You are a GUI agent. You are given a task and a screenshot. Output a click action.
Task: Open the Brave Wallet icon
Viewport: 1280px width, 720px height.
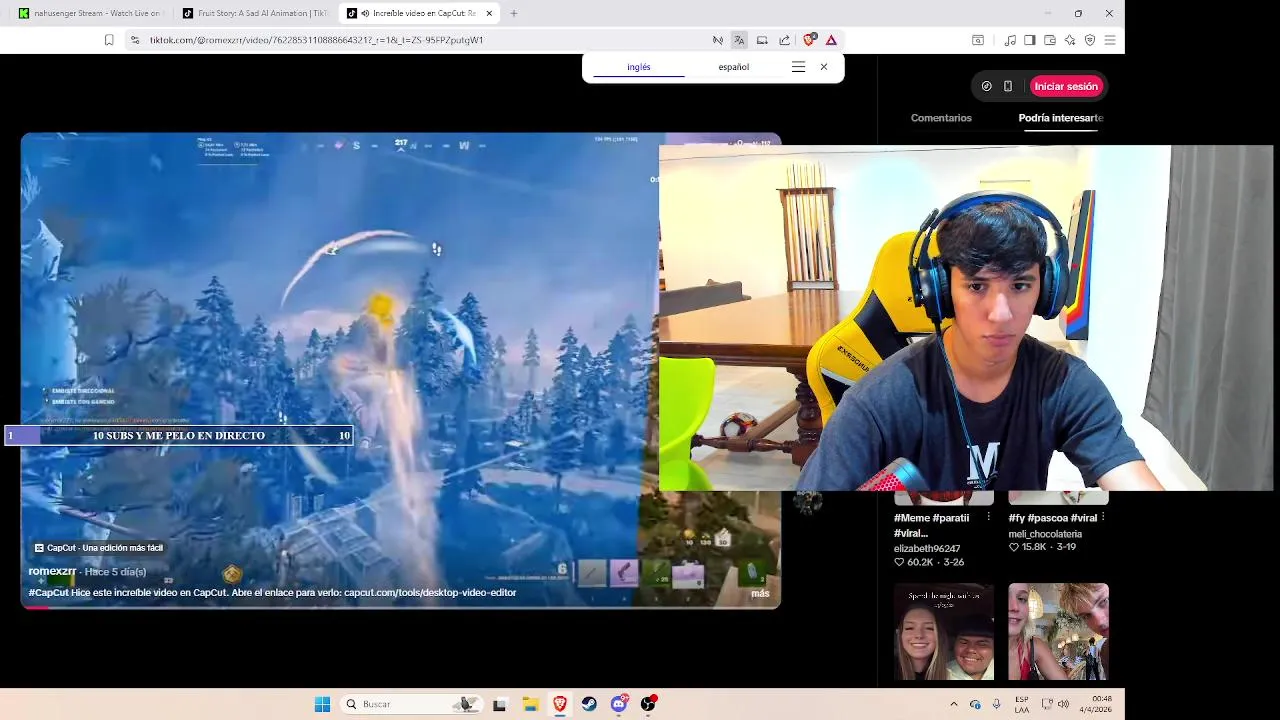coord(1050,40)
